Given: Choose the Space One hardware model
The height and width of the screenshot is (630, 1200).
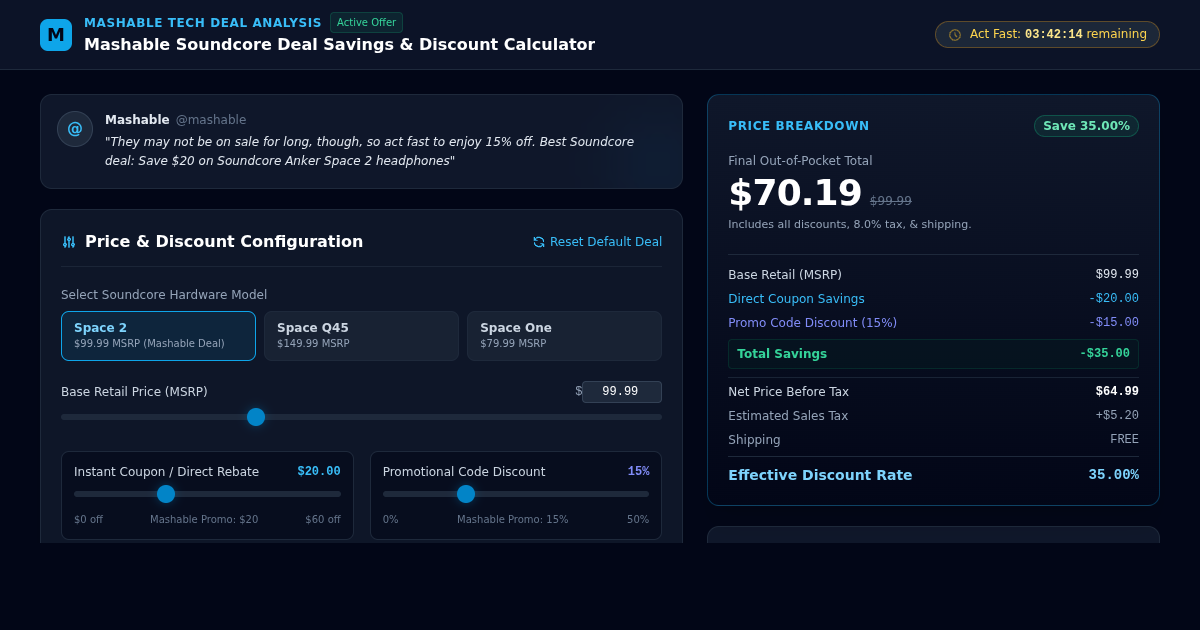Looking at the screenshot, I should (x=564, y=336).
